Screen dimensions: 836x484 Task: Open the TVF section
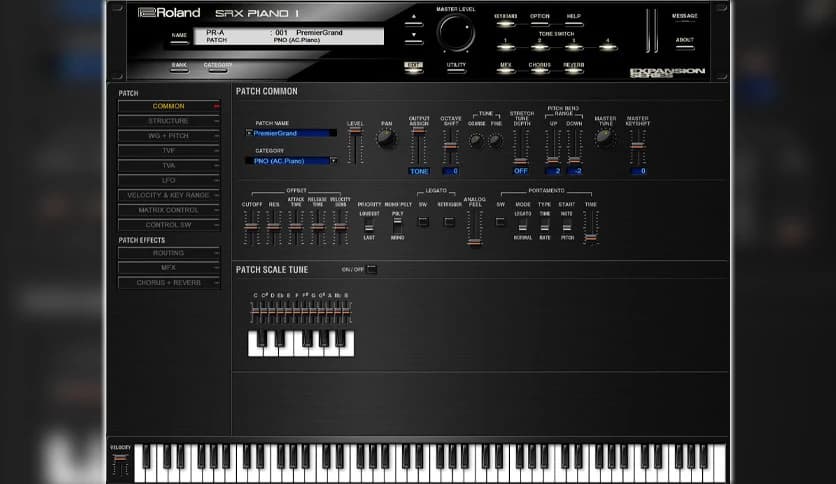tap(169, 151)
